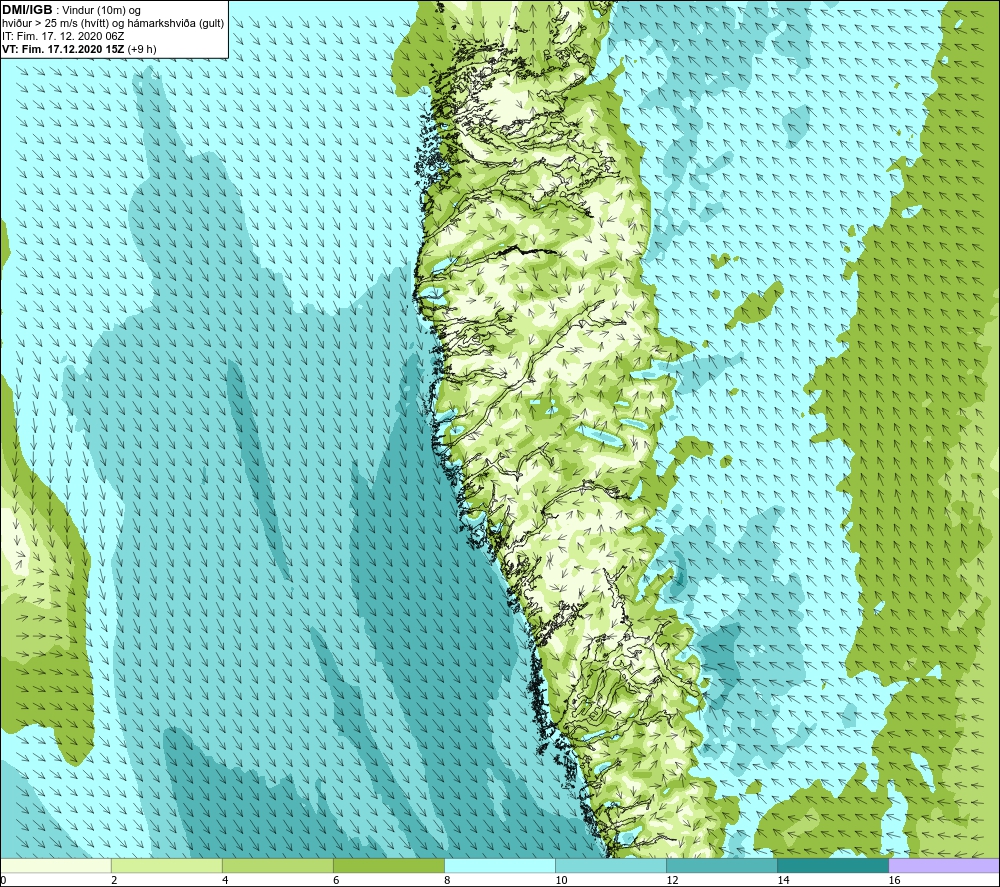The width and height of the screenshot is (1000, 887).
Task: Click the legend value label '16'
Action: pyautogui.click(x=894, y=881)
